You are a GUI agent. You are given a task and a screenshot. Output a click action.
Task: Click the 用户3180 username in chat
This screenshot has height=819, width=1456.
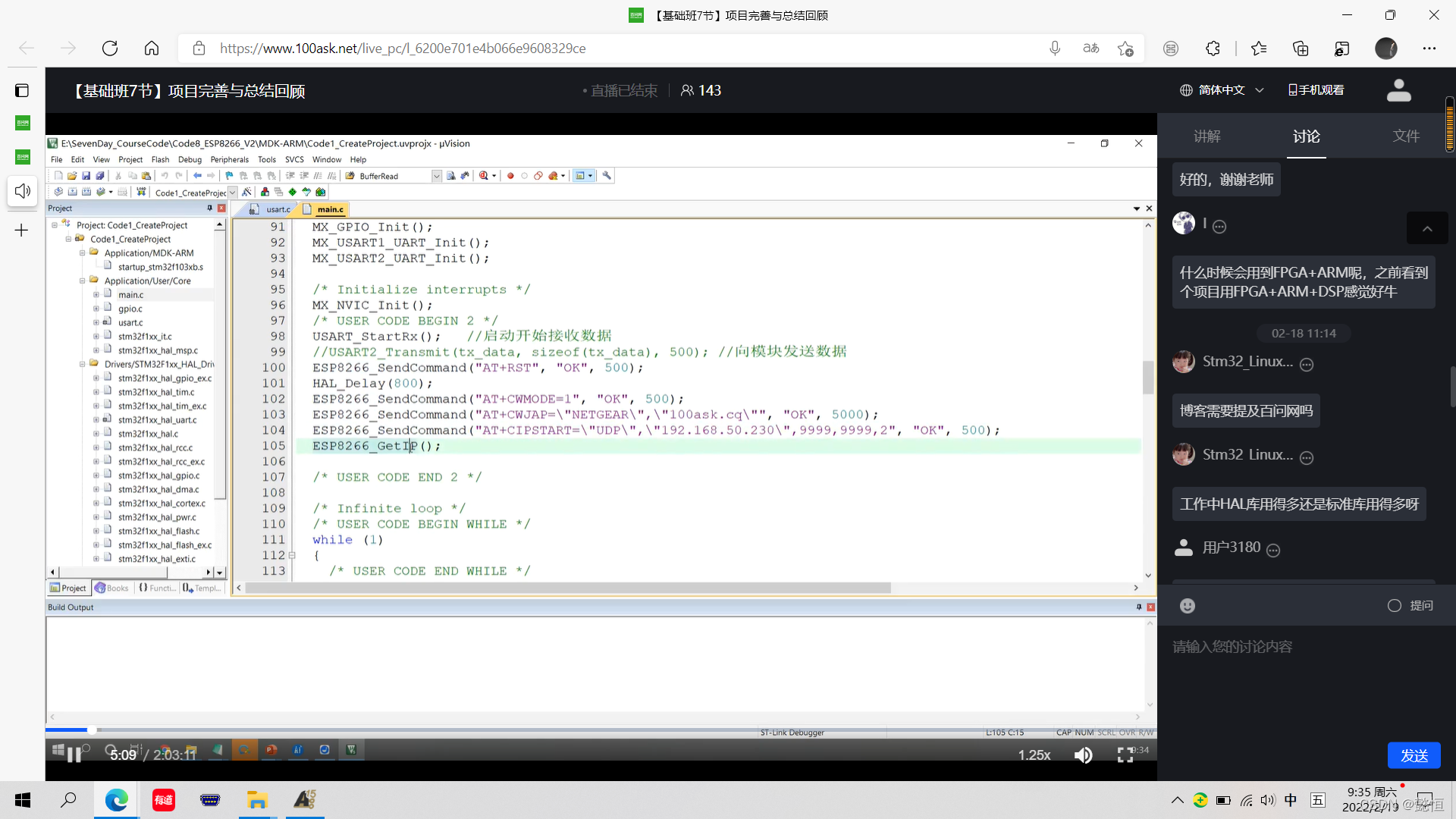1231,548
